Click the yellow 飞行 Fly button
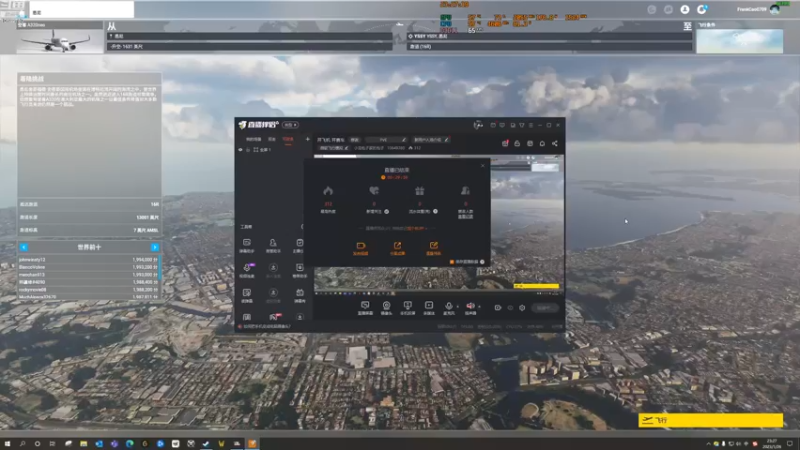Viewport: 800px width, 450px height. (710, 420)
